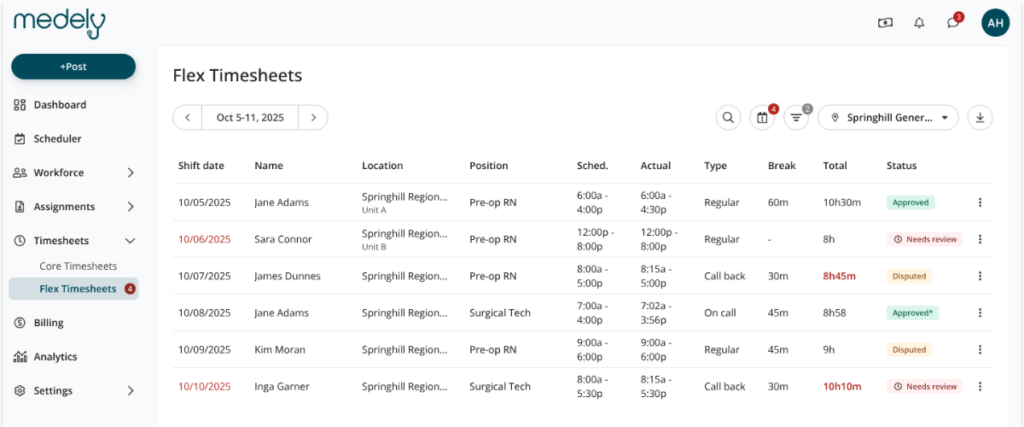
Task: Open the billing cash icon in header
Action: click(x=885, y=23)
